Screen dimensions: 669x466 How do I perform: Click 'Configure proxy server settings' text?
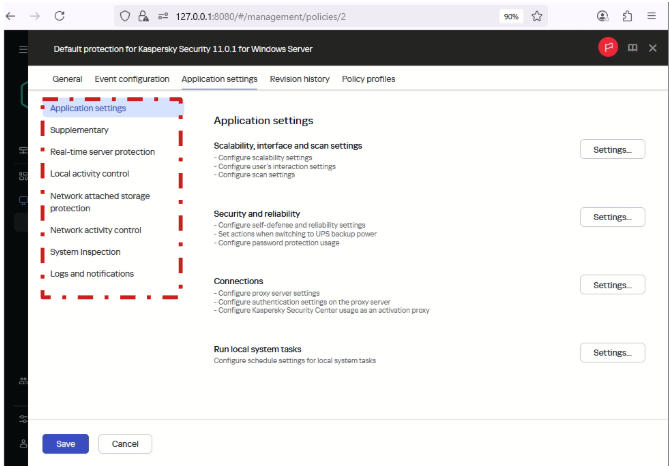269,293
